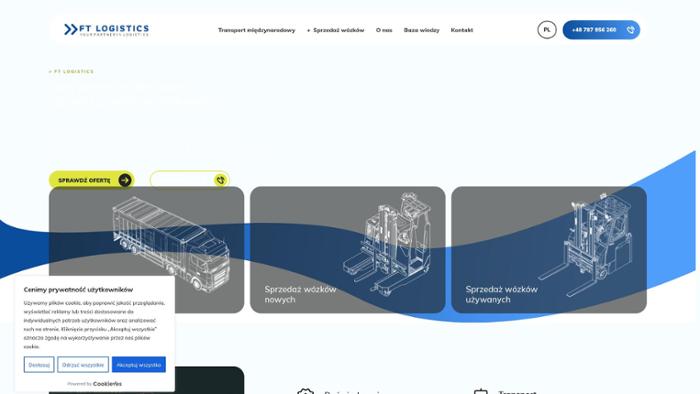Click the +48 phone number button
Viewport: 700px width, 394px height.
[x=601, y=30]
